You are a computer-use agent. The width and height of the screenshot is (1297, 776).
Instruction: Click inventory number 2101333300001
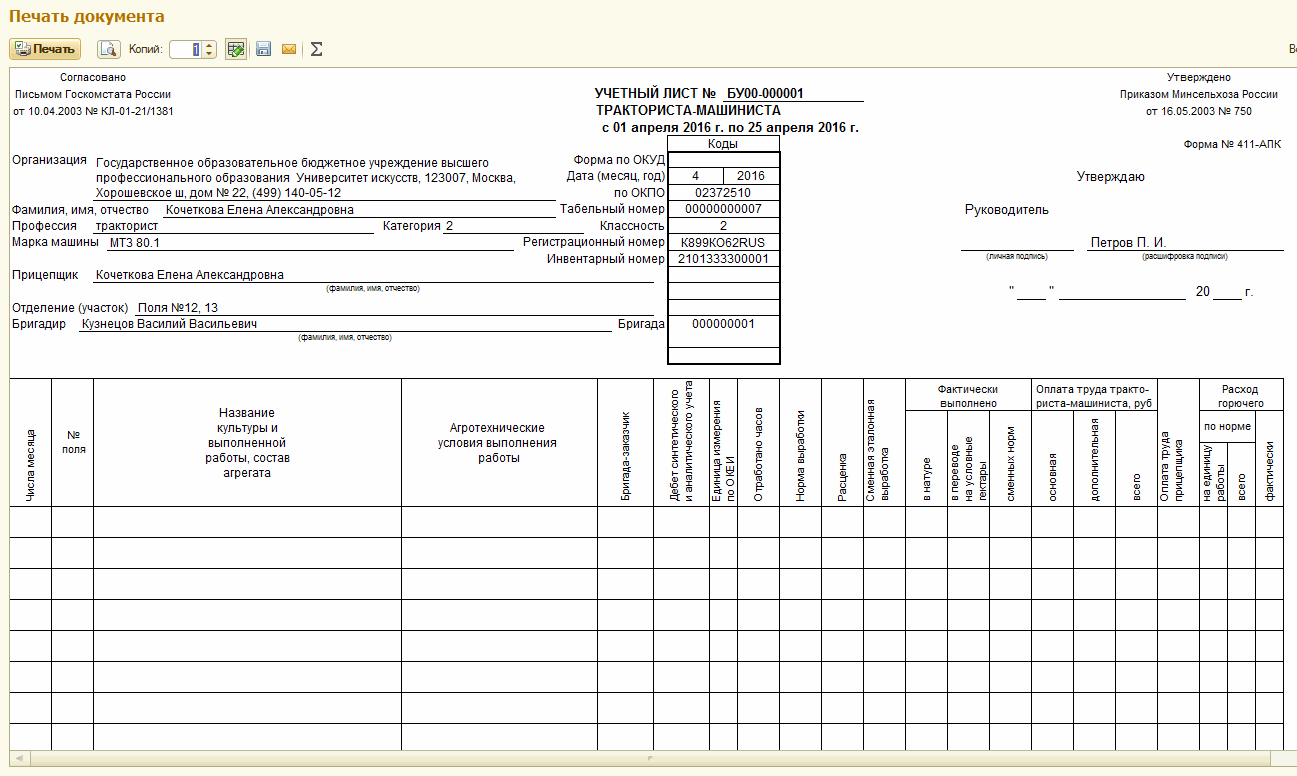[x=723, y=259]
